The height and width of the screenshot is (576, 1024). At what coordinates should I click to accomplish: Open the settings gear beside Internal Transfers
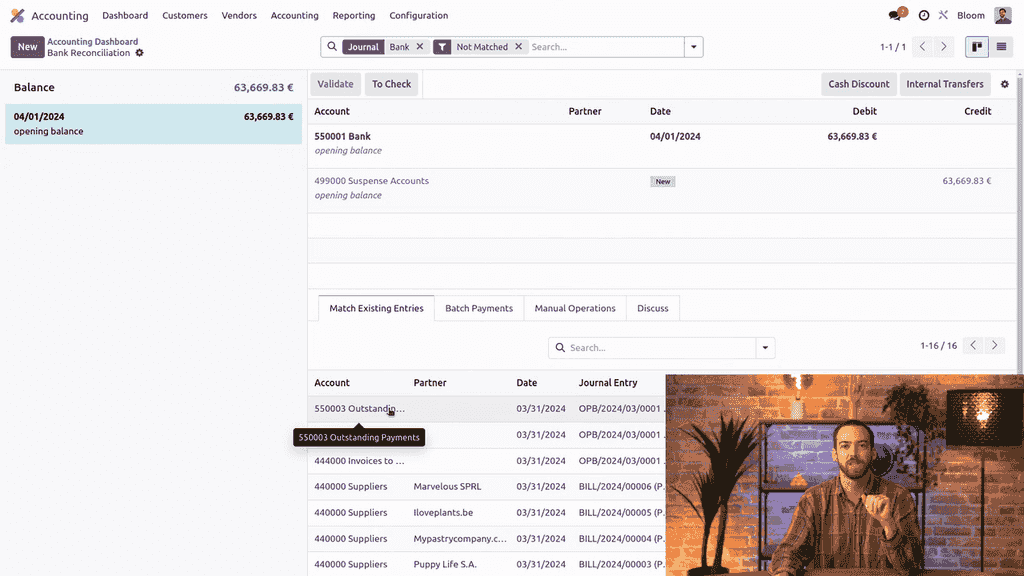click(1005, 85)
